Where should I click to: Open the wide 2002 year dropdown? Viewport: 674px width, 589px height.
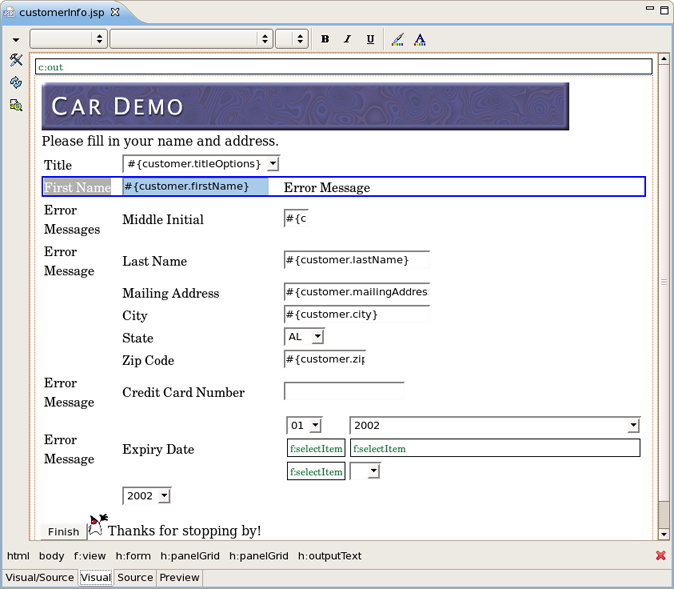633,425
